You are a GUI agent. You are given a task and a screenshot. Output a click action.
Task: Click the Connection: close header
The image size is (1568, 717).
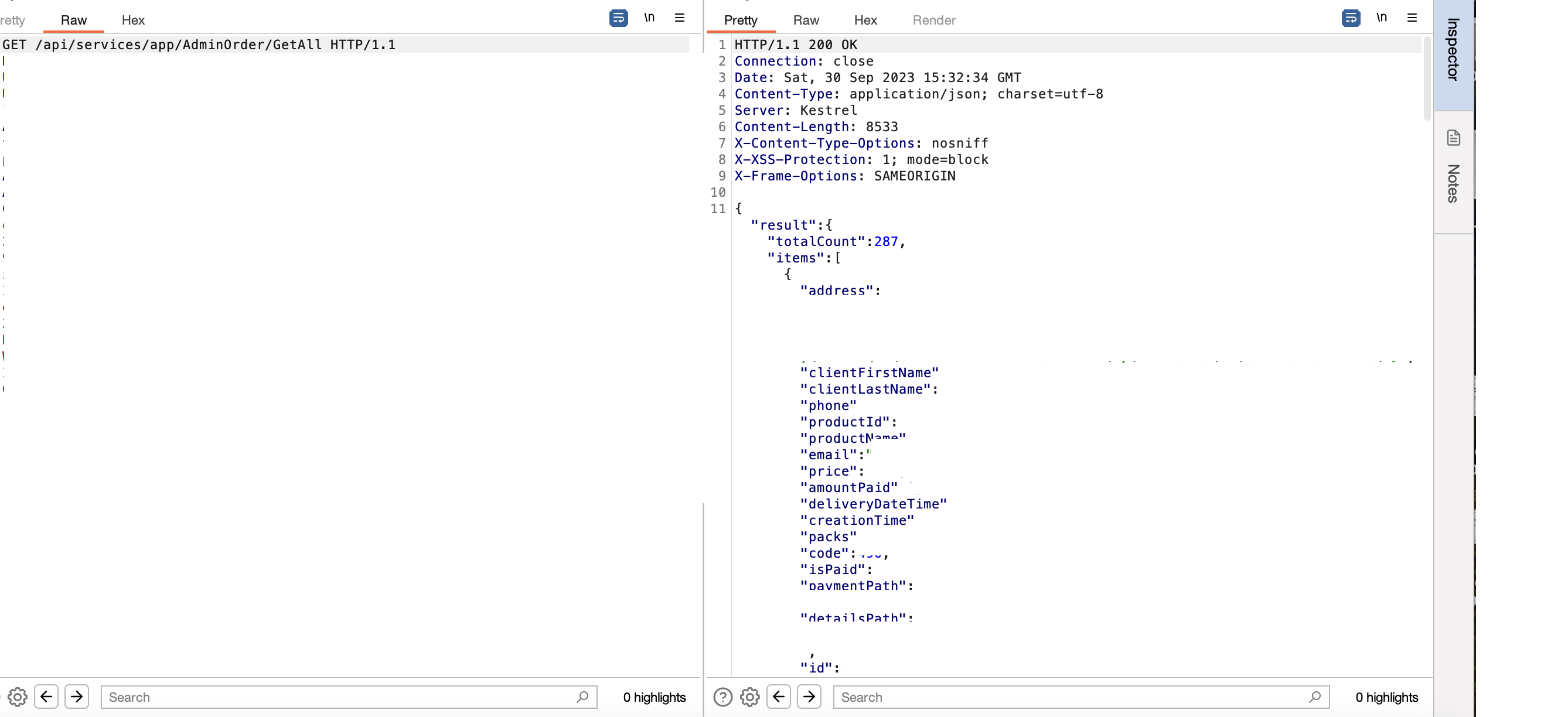[x=803, y=61]
